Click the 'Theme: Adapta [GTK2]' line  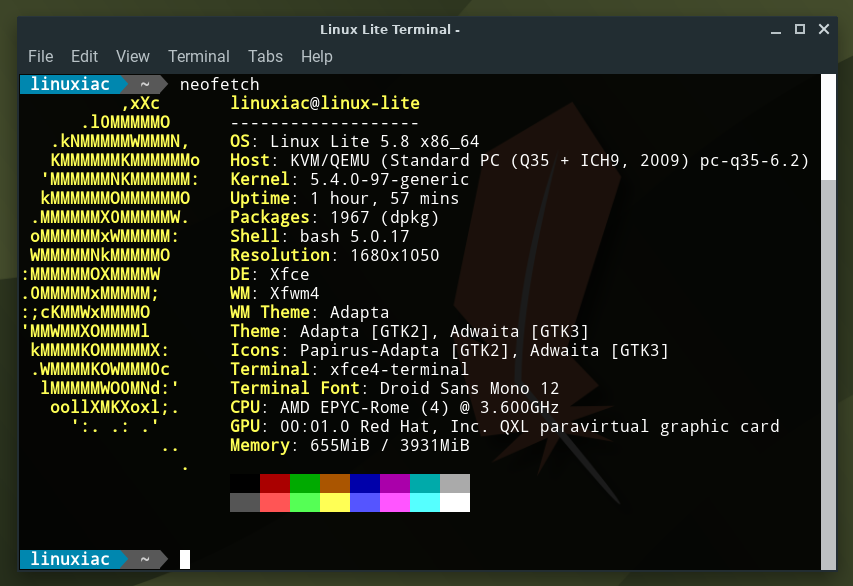pyautogui.click(x=409, y=331)
